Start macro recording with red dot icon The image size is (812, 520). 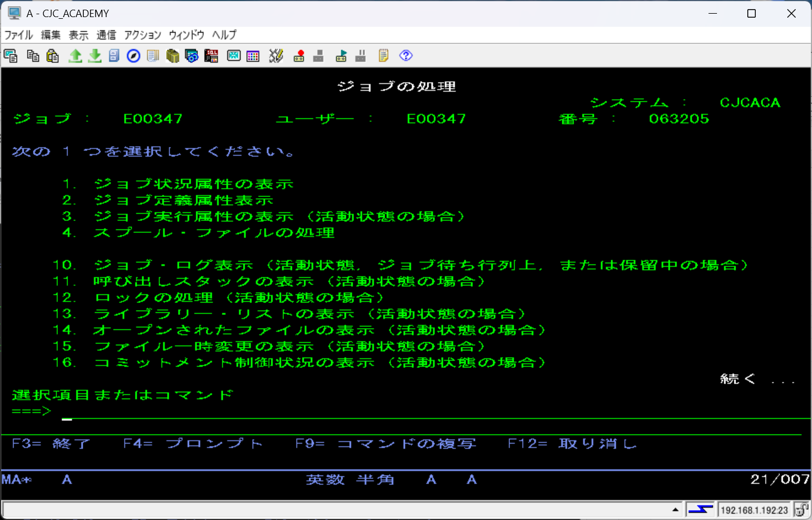[299, 55]
